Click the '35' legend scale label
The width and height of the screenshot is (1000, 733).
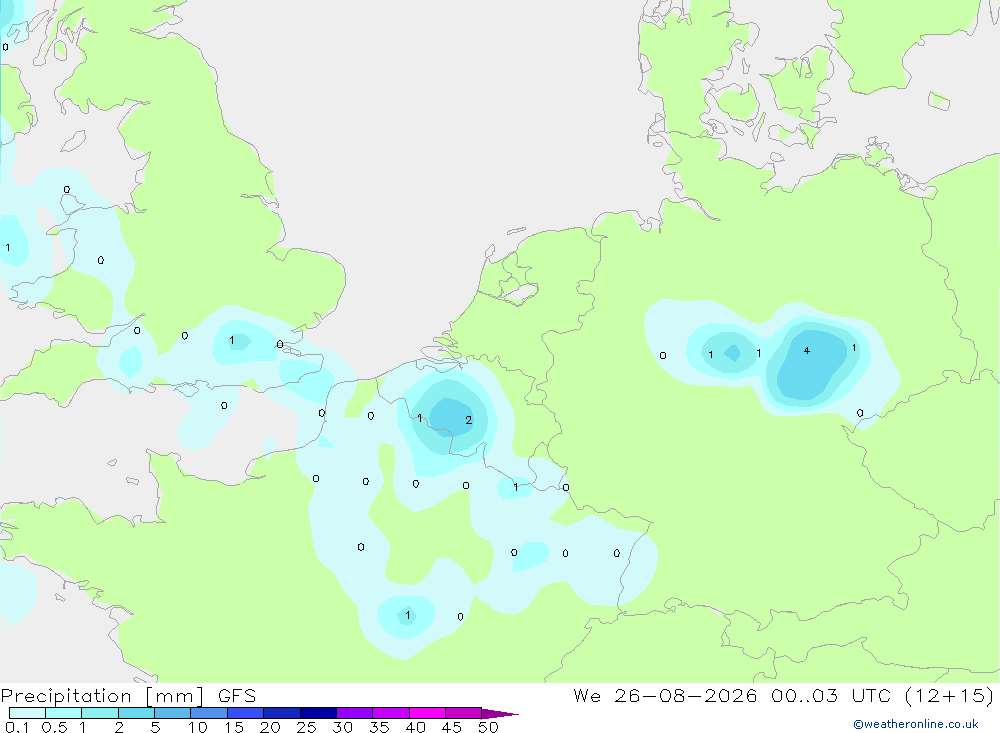click(x=379, y=727)
